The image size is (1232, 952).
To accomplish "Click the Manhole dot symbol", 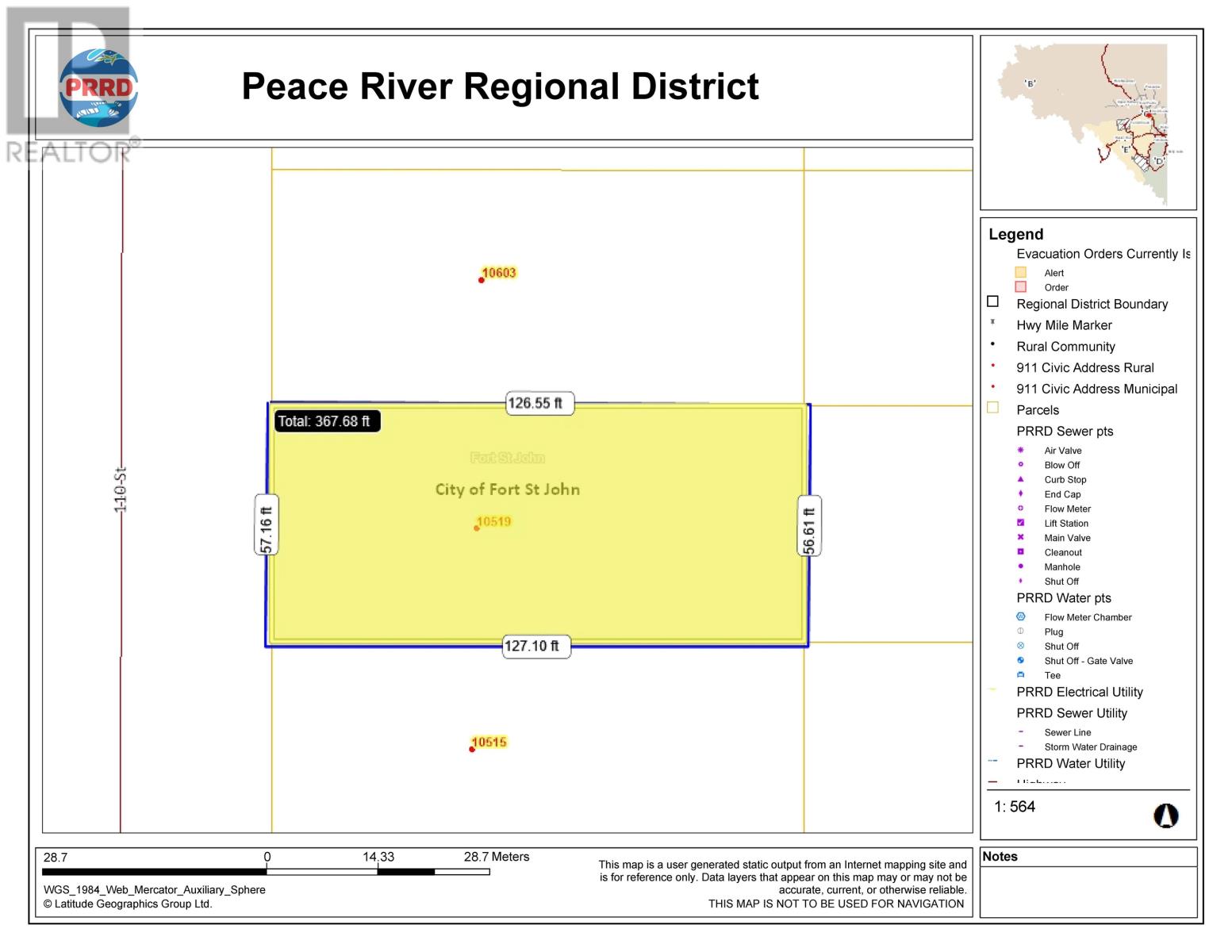I will tap(1021, 566).
